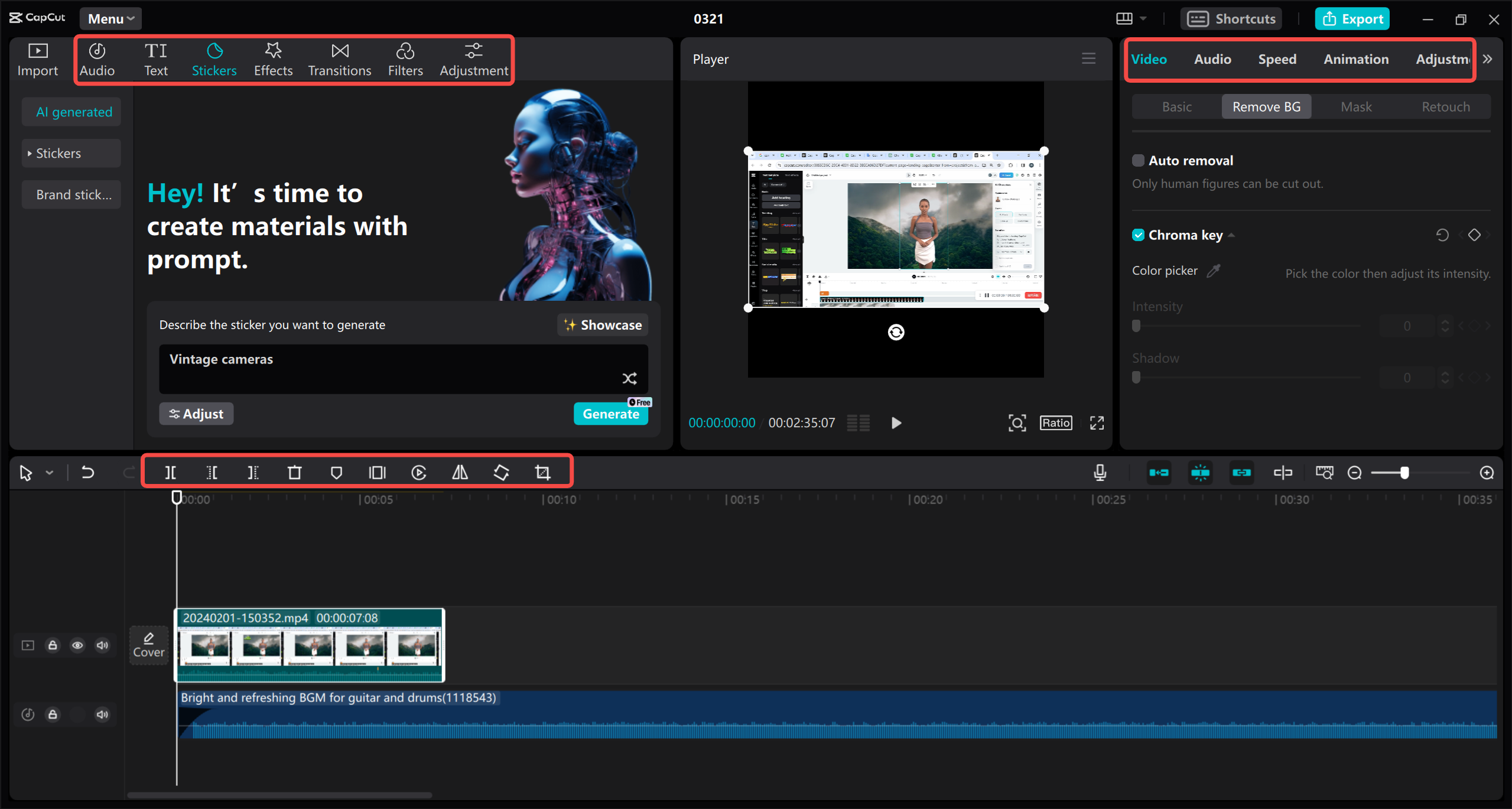Crop the clip using the crop icon
1512x809 pixels.
click(x=543, y=472)
